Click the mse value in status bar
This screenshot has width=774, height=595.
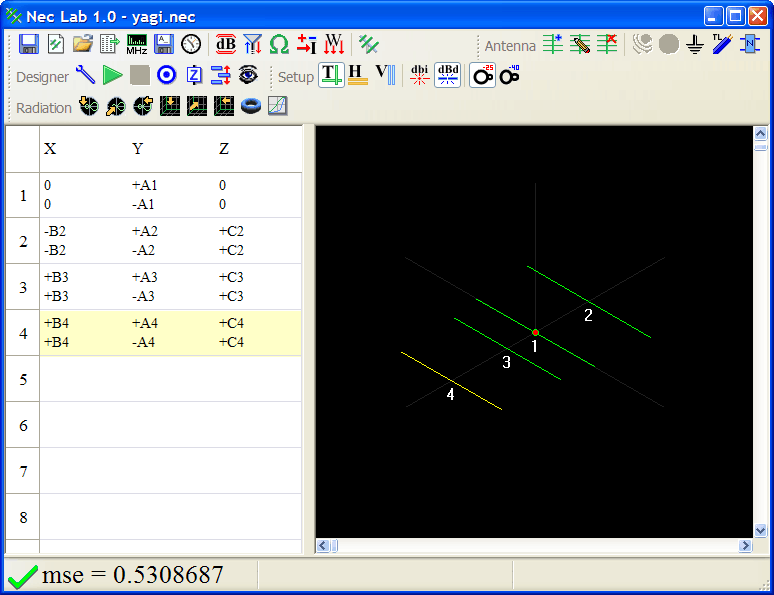[133, 575]
